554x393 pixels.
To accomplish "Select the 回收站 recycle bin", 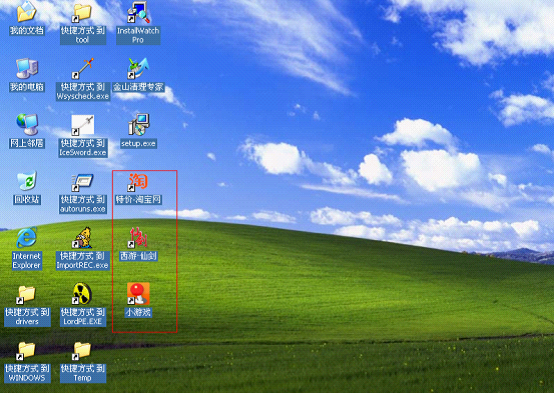I will [27, 181].
